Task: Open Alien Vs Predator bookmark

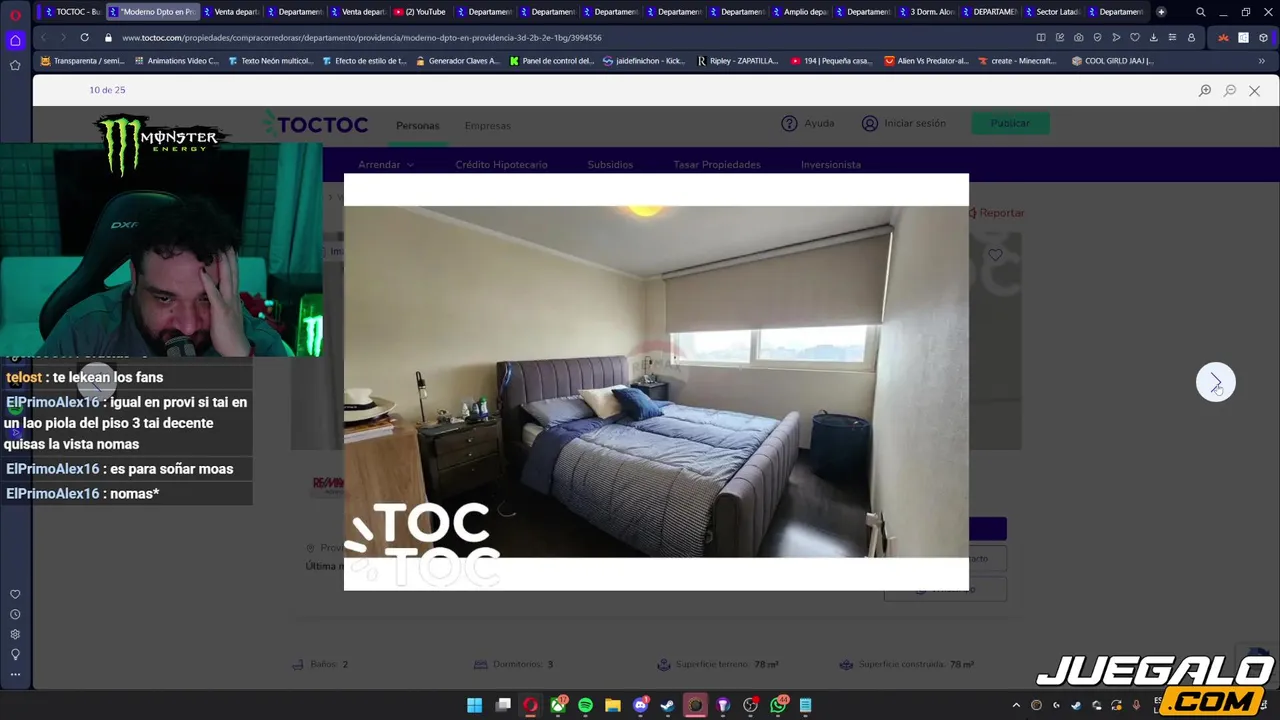Action: pos(926,61)
